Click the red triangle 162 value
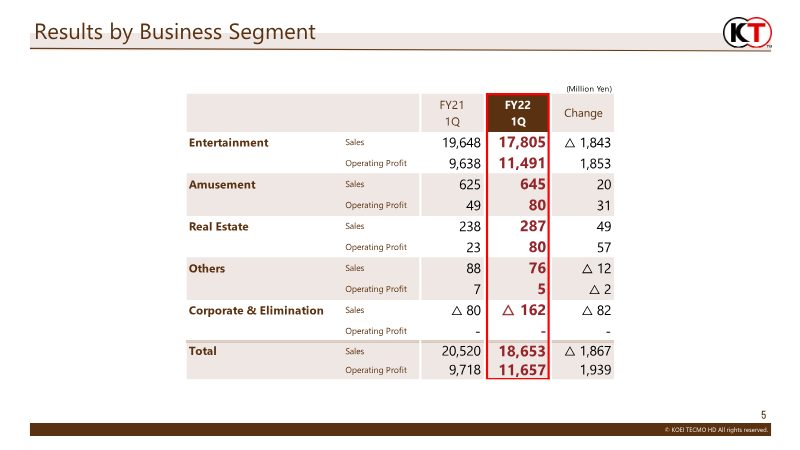 click(524, 310)
